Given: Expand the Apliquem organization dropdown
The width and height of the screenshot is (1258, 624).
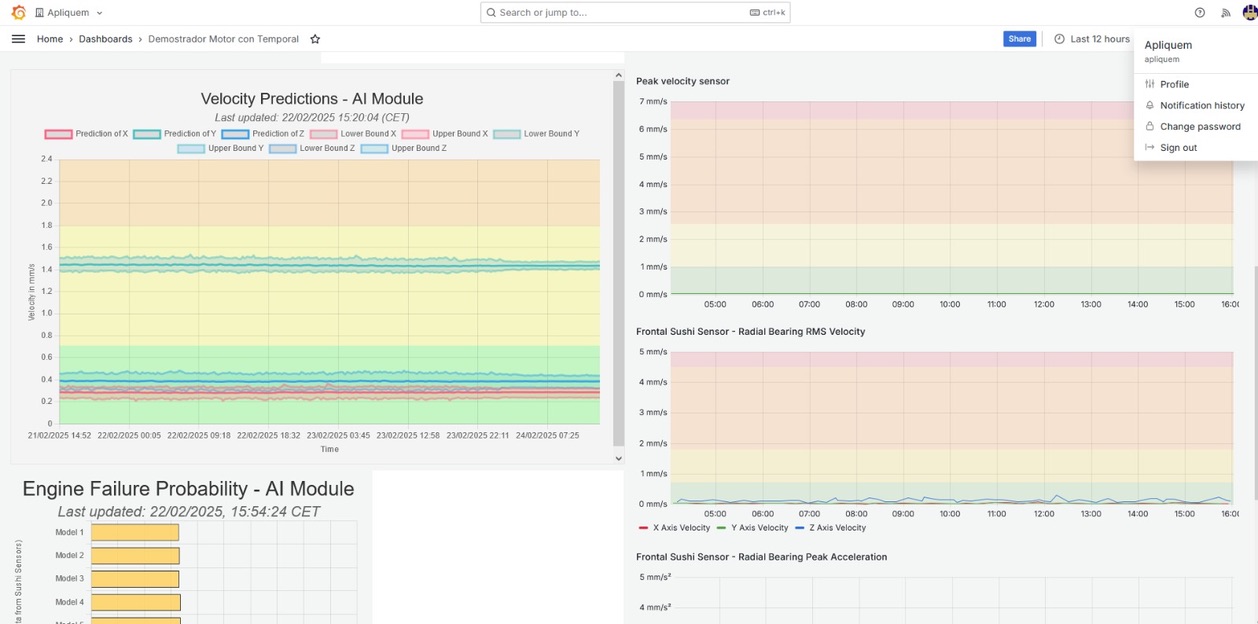Looking at the screenshot, I should coord(68,13).
